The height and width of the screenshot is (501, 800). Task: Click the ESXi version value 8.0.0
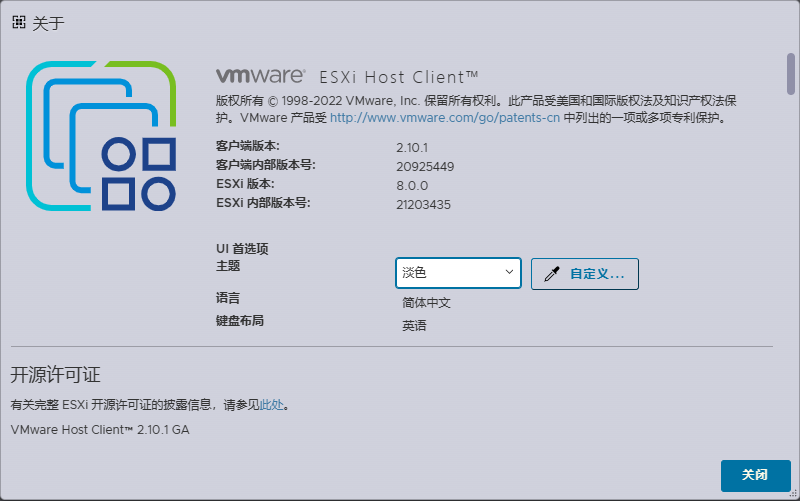click(414, 185)
